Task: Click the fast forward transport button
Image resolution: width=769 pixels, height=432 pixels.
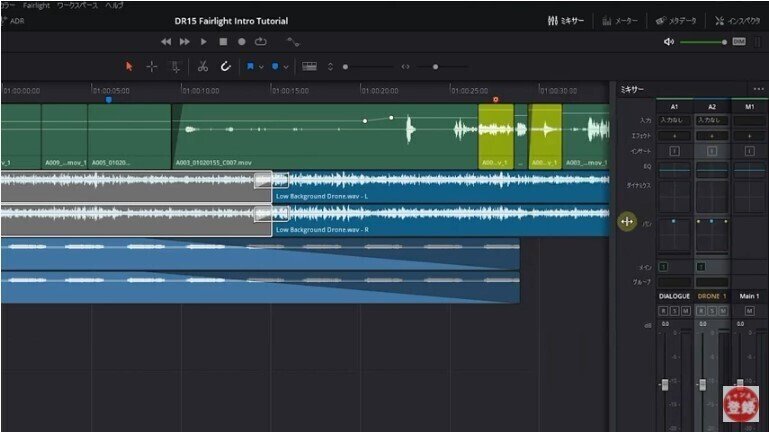Action: [185, 42]
